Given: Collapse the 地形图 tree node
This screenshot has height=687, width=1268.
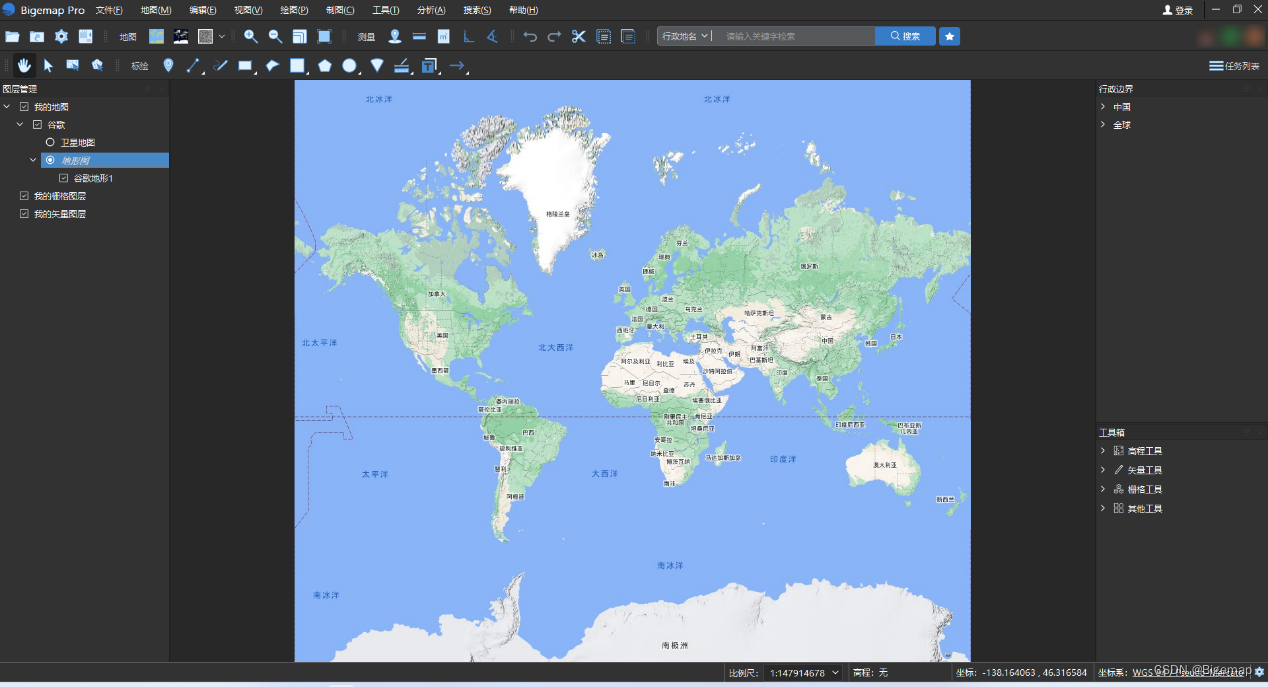Looking at the screenshot, I should [x=33, y=160].
